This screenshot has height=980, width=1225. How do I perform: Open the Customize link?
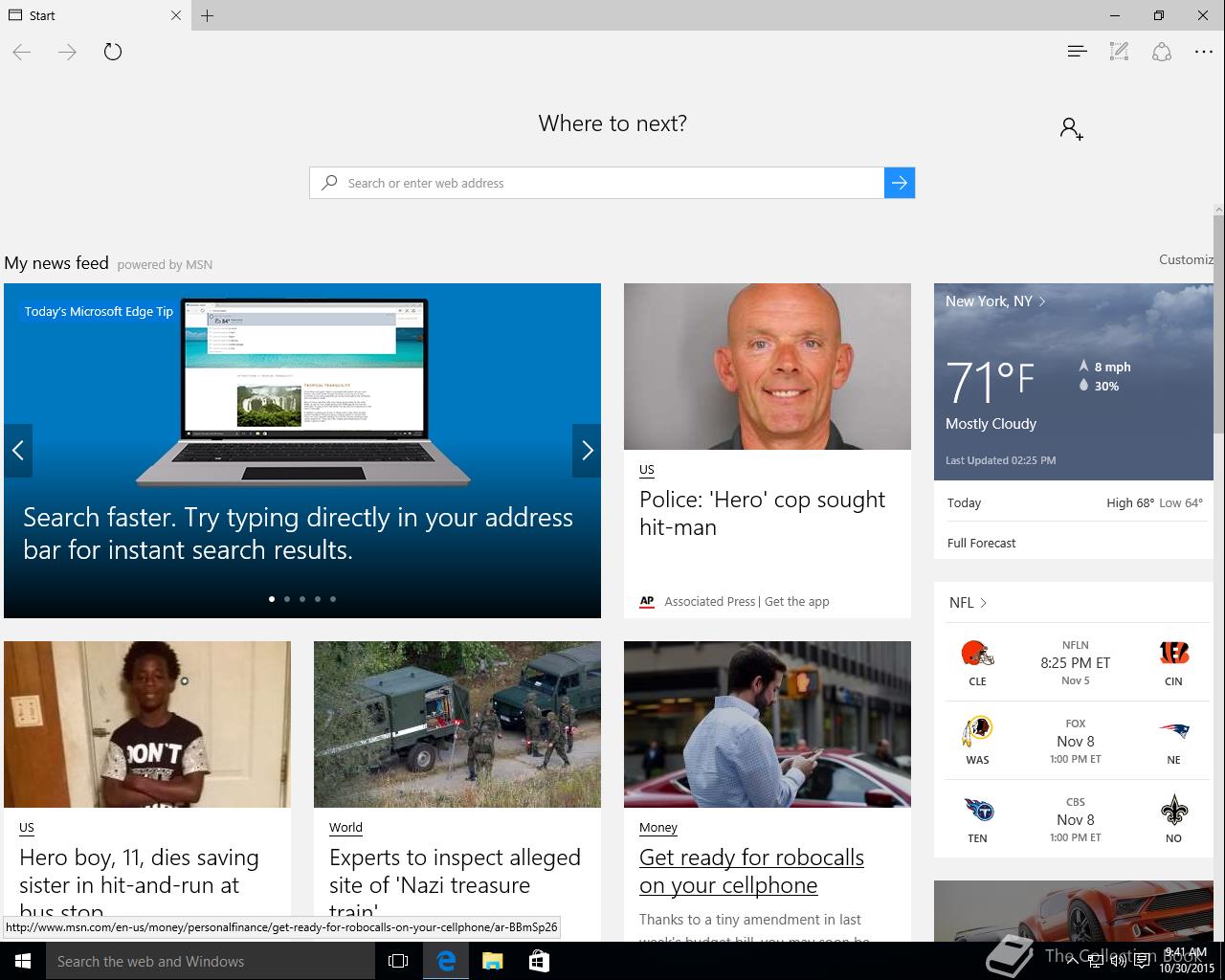coord(1186,259)
